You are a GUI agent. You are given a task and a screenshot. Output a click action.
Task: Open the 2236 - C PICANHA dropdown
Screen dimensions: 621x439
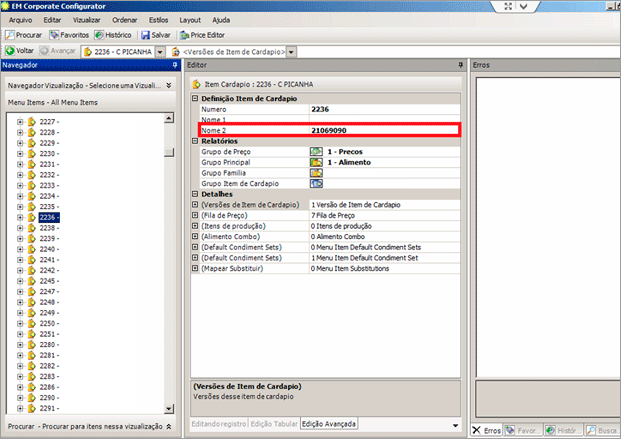pos(163,51)
